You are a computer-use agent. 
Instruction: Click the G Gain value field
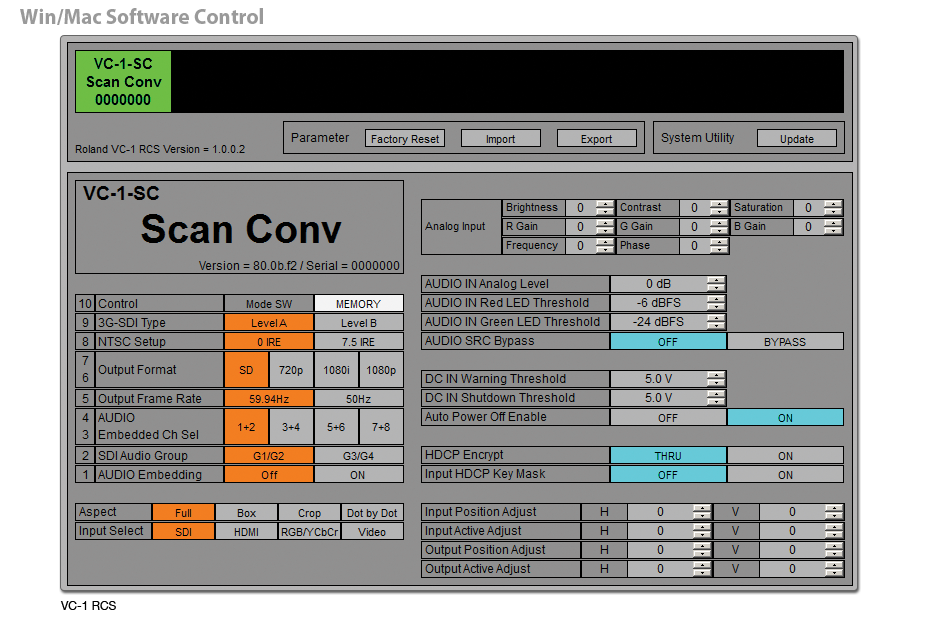point(695,226)
